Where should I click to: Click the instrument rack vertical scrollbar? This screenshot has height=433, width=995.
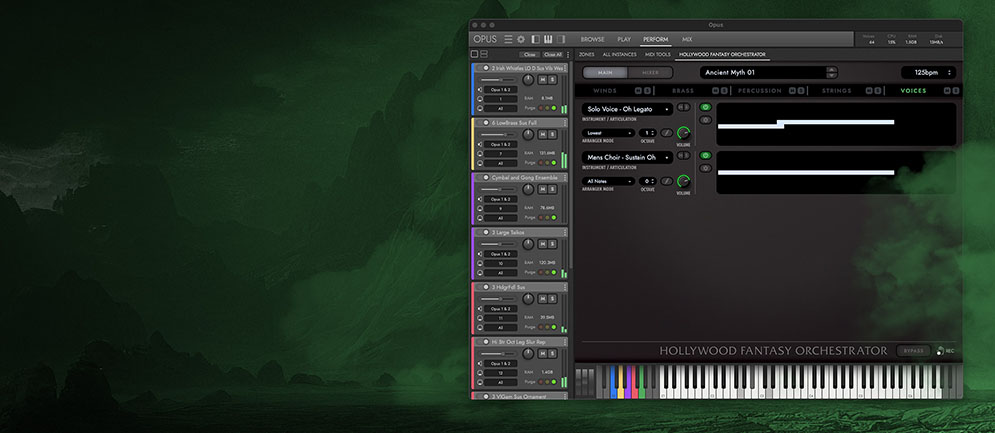click(570, 165)
